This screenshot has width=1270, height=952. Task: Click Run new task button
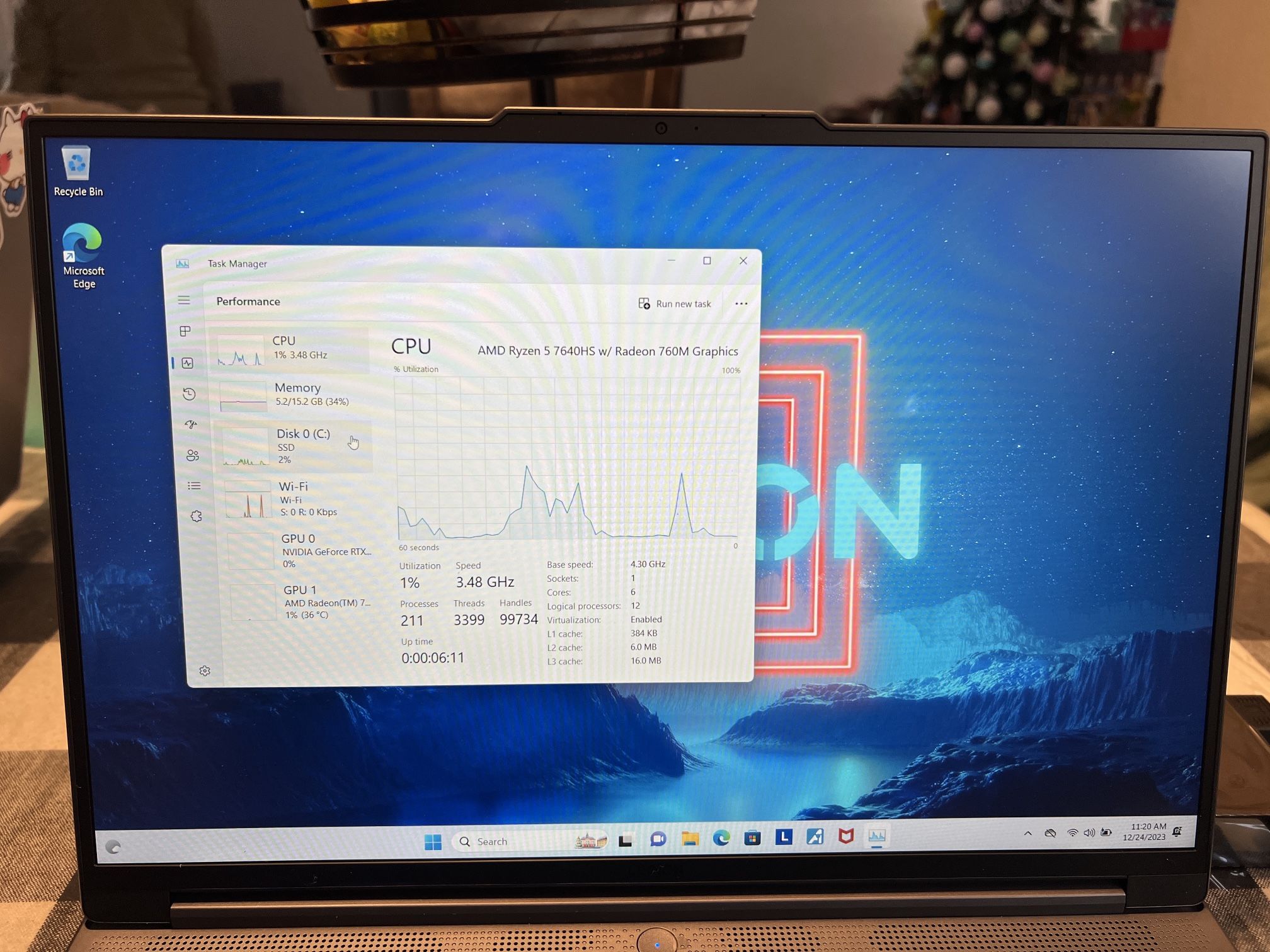pyautogui.click(x=675, y=303)
